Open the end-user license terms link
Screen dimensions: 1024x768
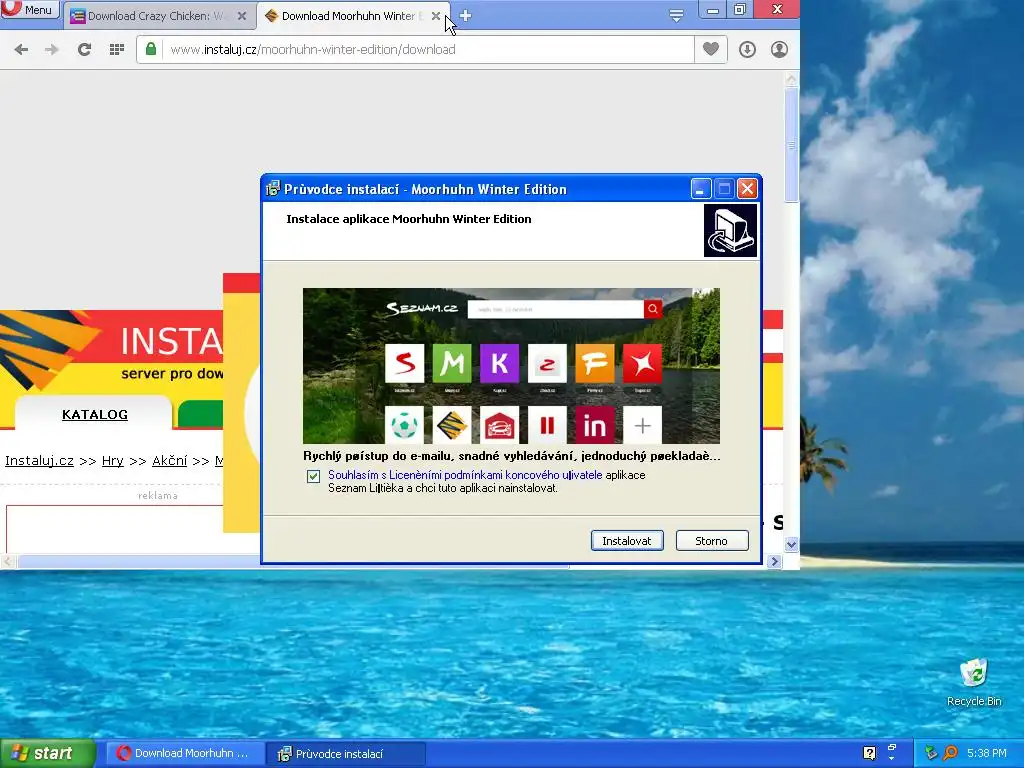click(x=465, y=475)
